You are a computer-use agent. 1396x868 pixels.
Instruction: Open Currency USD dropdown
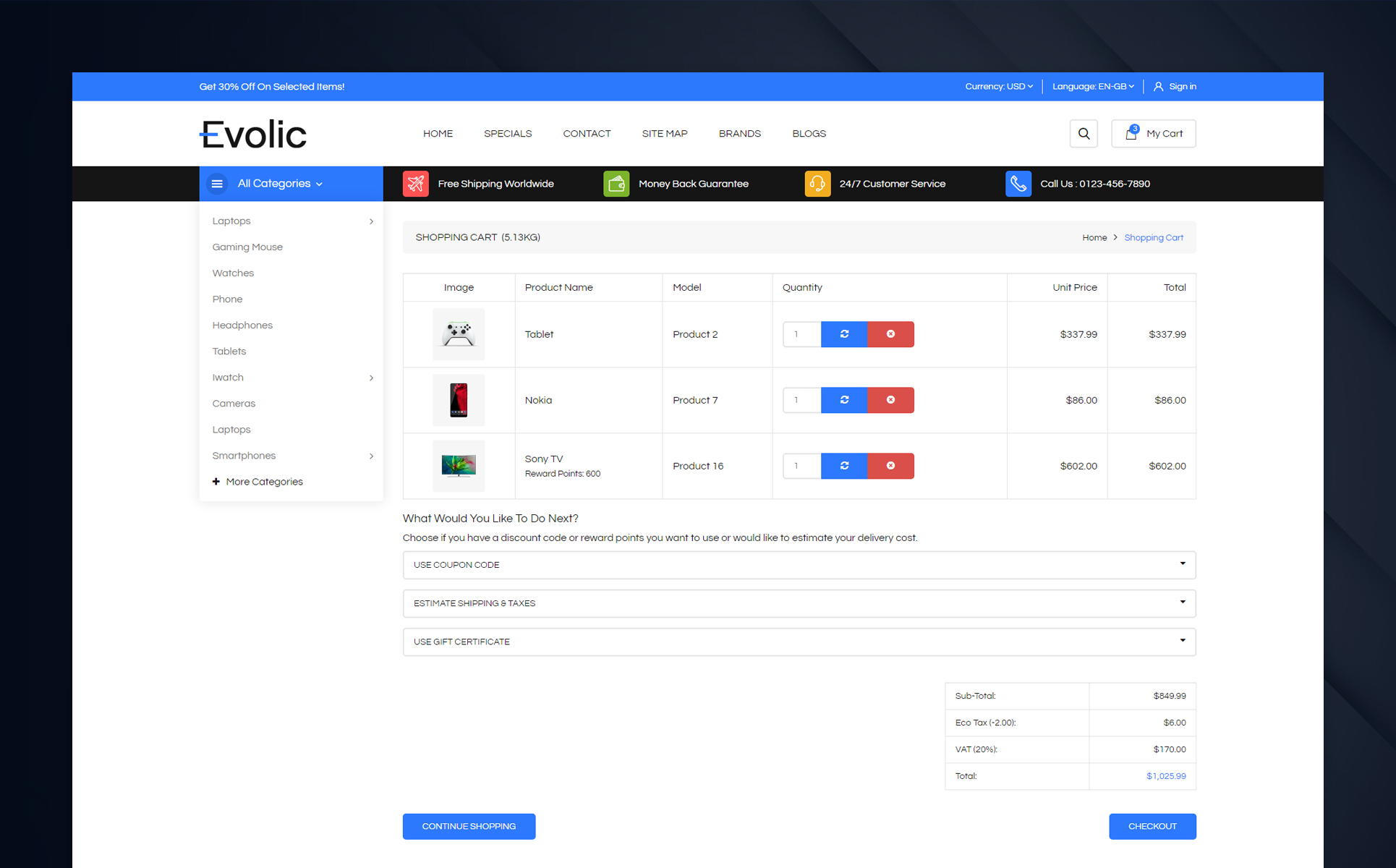(x=999, y=87)
